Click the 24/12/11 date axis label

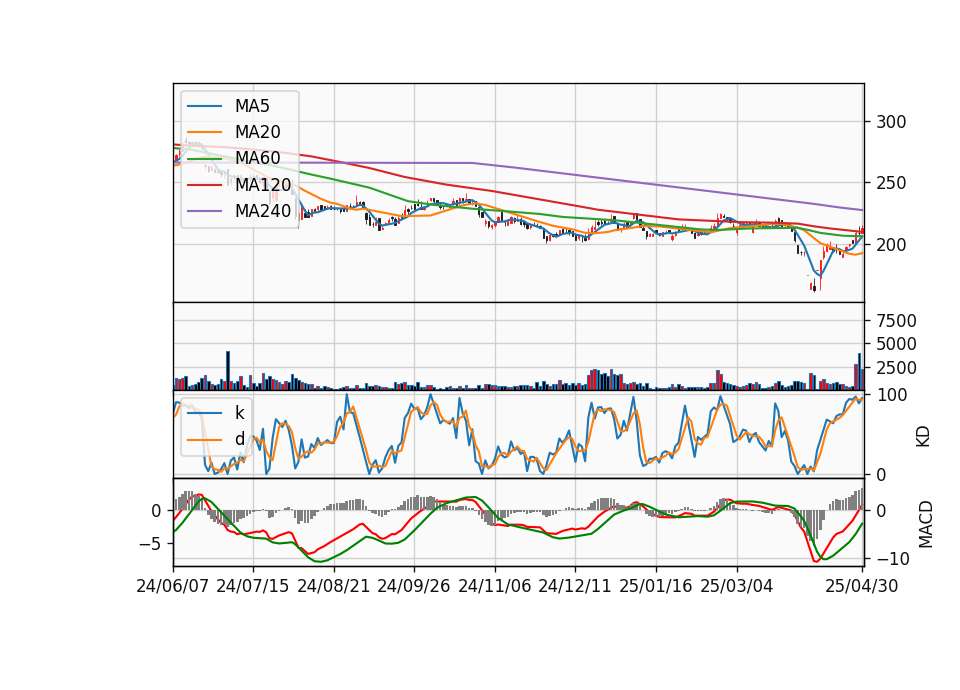(x=574, y=587)
